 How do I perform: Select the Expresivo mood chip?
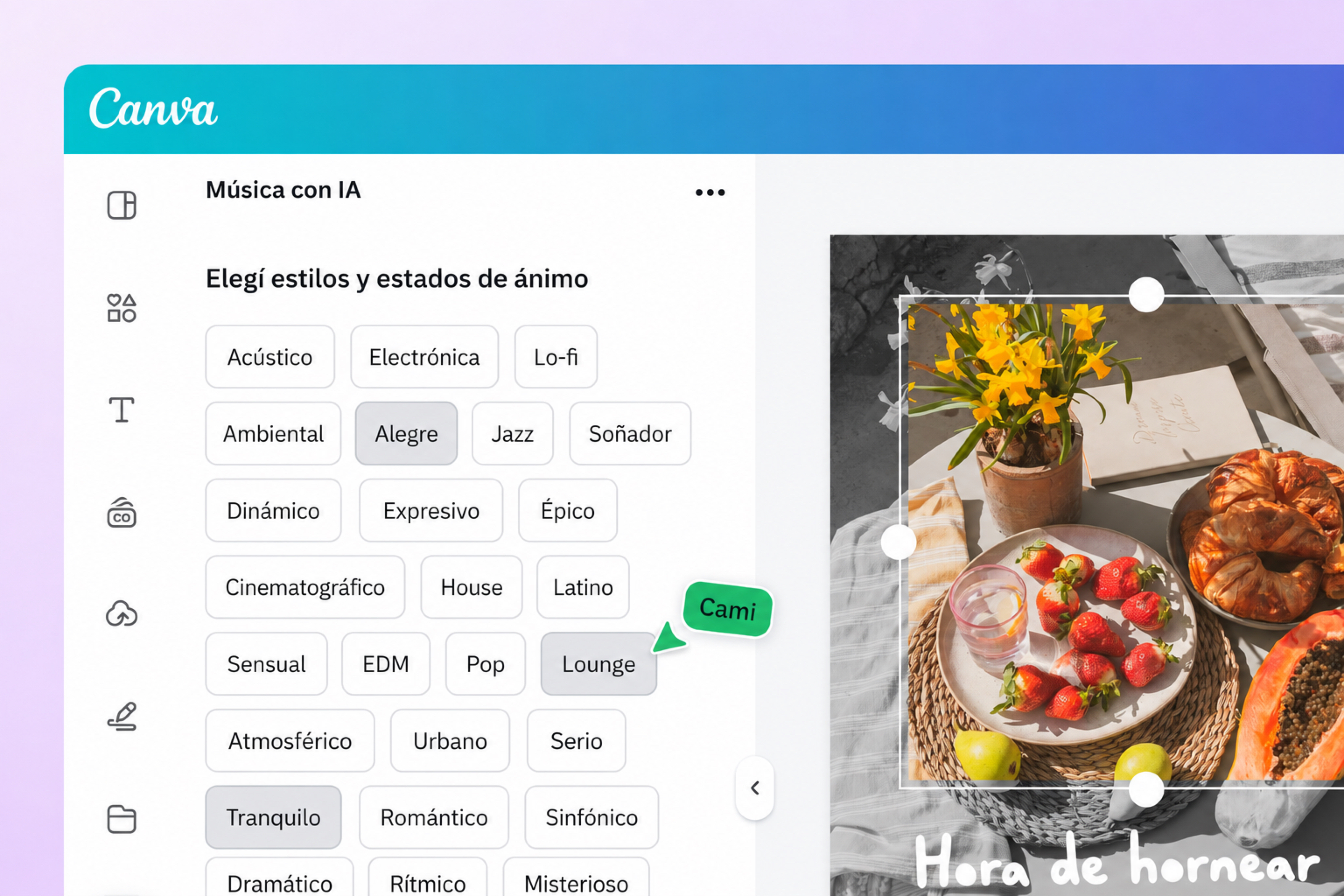click(x=431, y=510)
